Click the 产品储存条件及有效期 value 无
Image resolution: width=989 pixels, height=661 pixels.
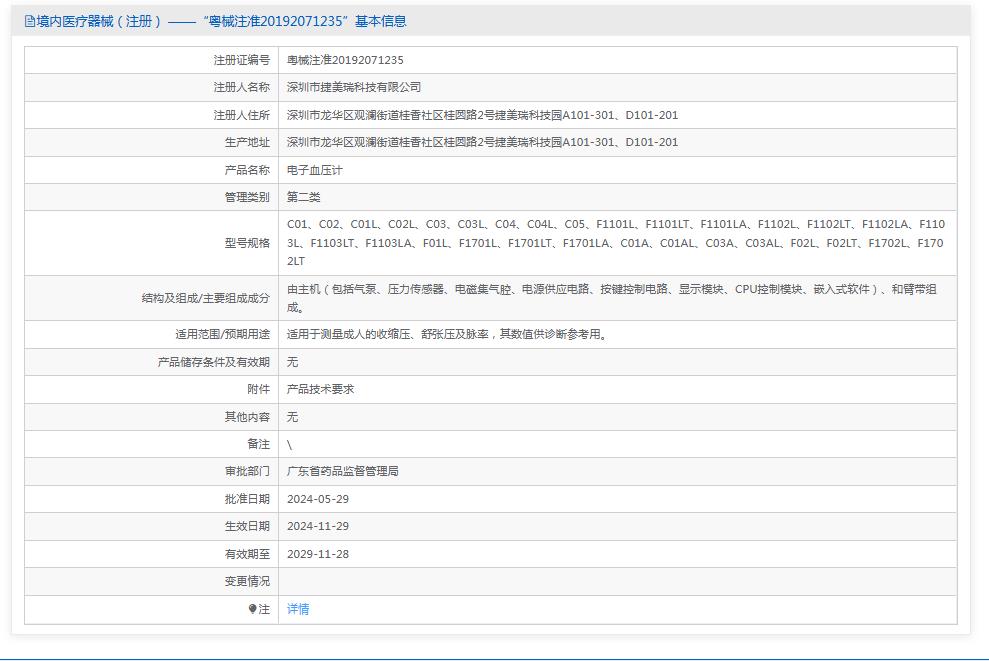[291, 362]
